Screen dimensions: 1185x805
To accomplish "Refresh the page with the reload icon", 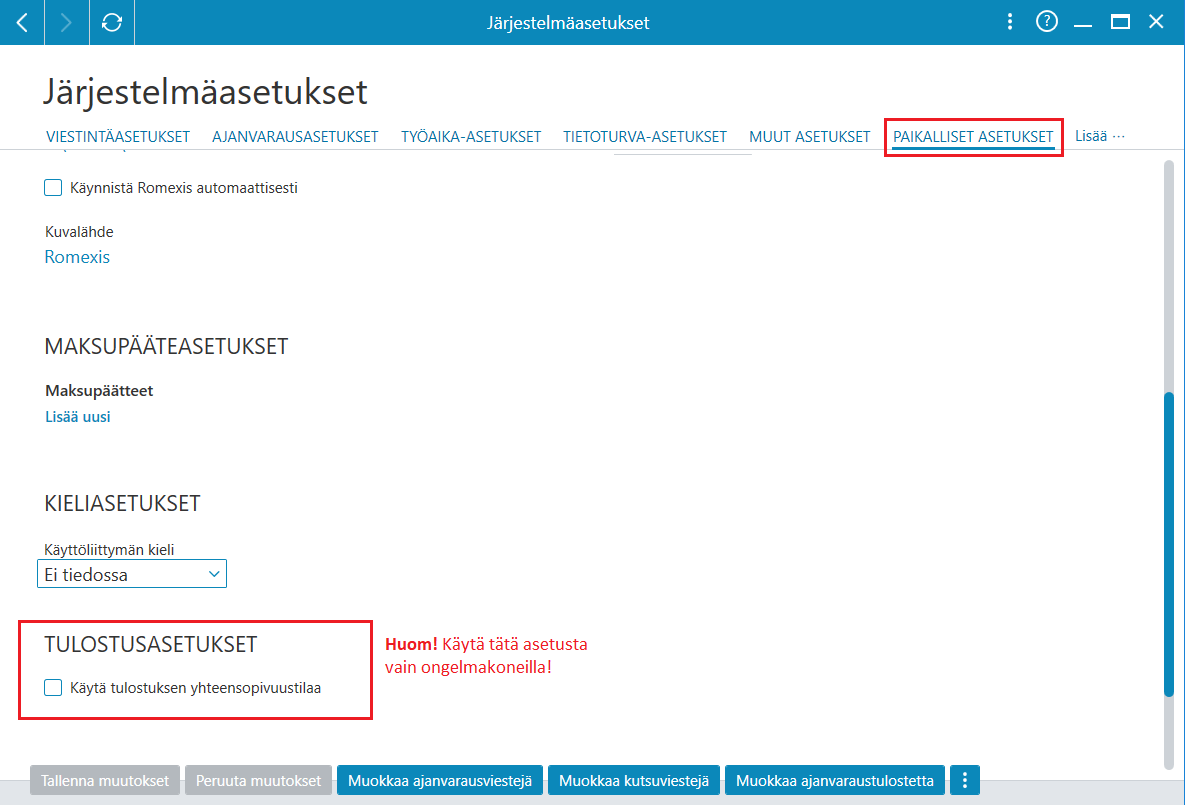I will 112,23.
